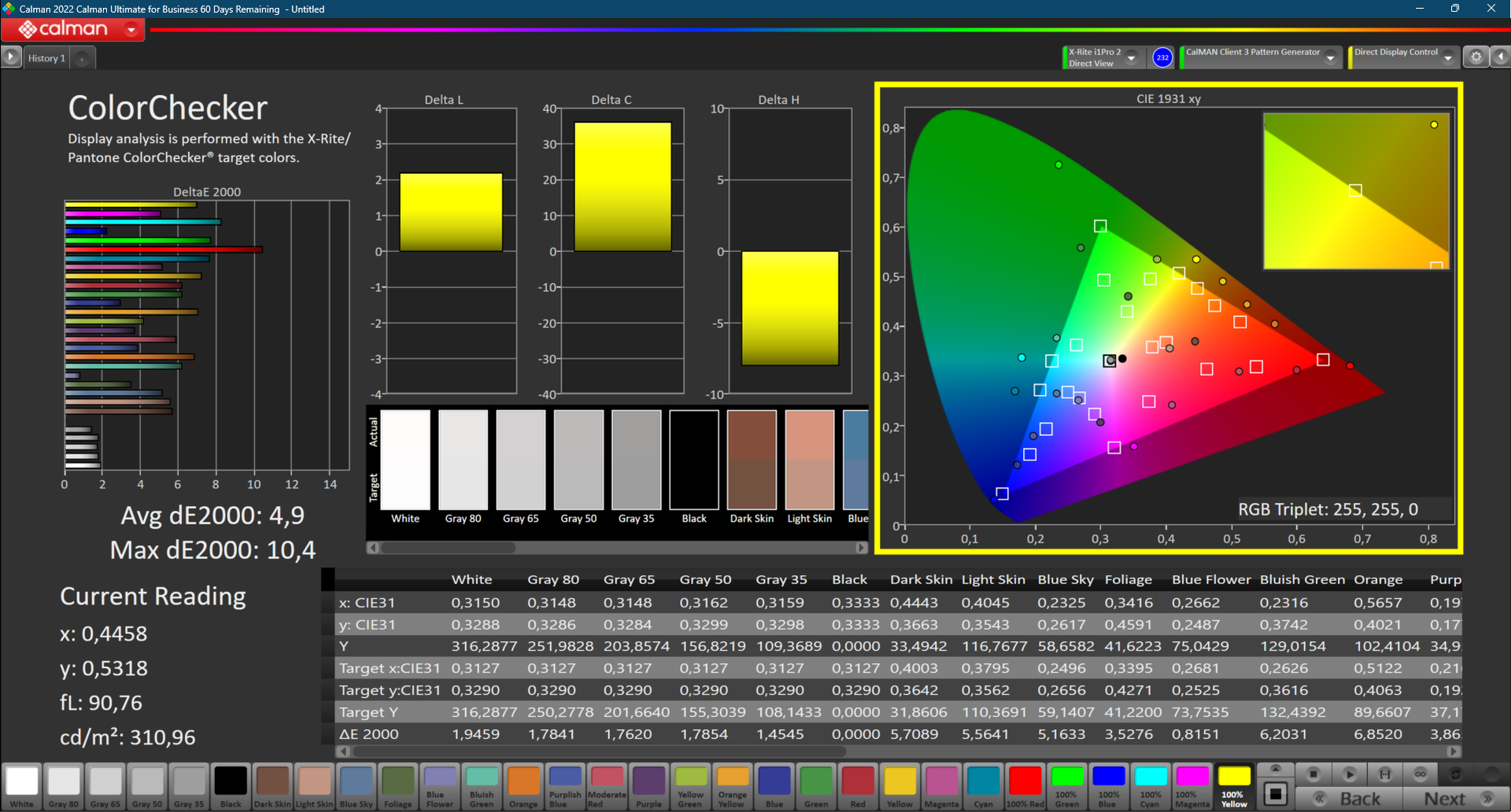Collapse the right panel arrow icon
Viewport: 1511px width, 812px height.
(x=1500, y=57)
